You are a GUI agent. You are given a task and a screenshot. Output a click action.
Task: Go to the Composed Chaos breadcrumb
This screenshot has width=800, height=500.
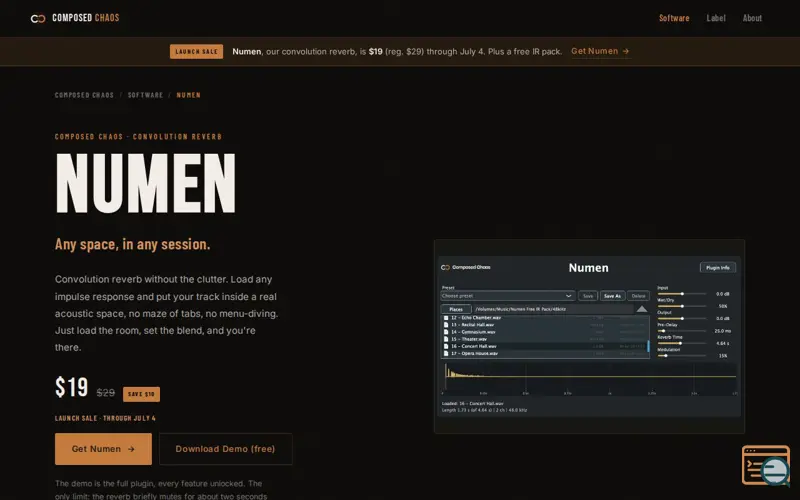pyautogui.click(x=84, y=95)
